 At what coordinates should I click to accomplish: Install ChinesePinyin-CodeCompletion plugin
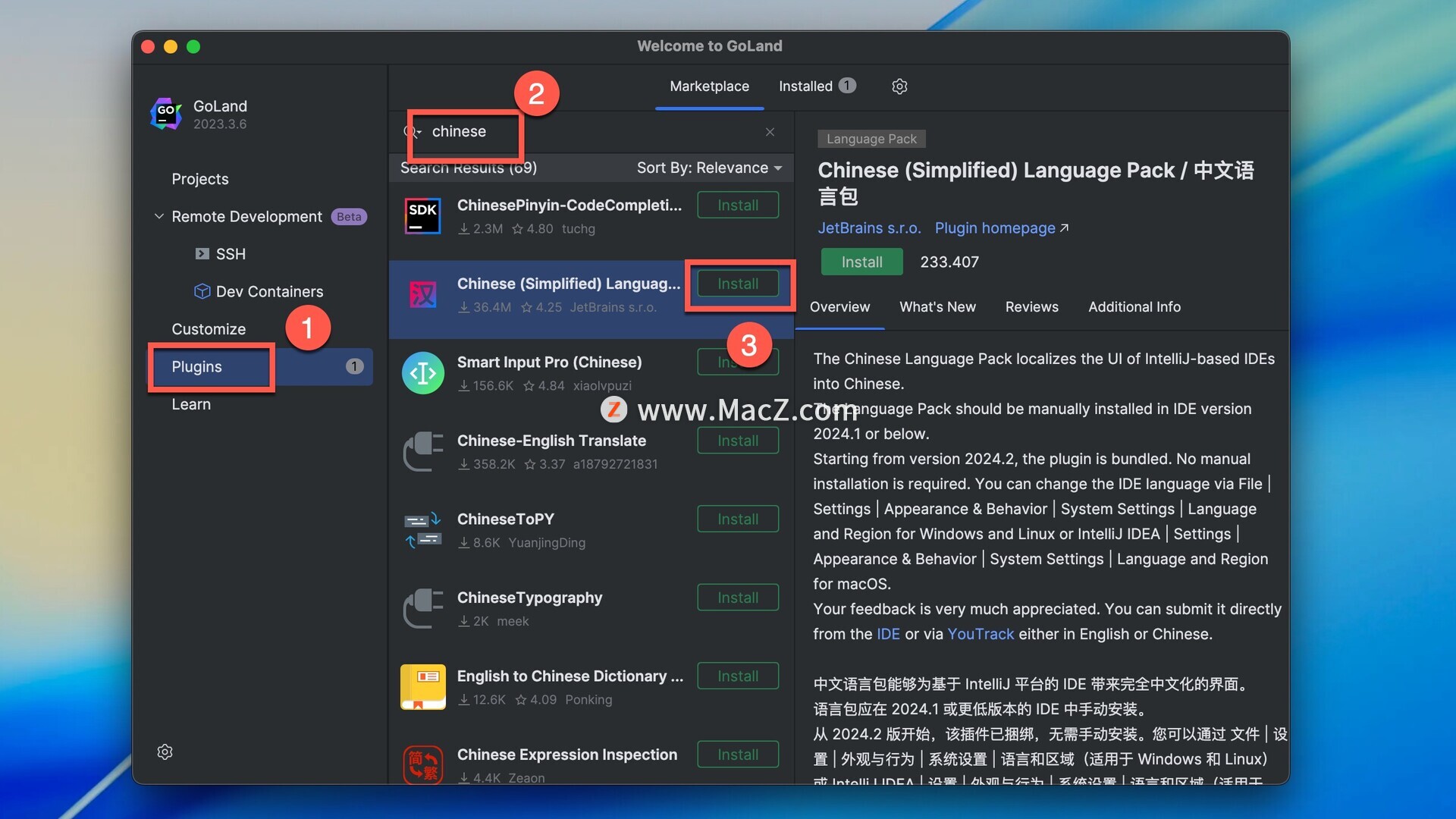tap(738, 206)
